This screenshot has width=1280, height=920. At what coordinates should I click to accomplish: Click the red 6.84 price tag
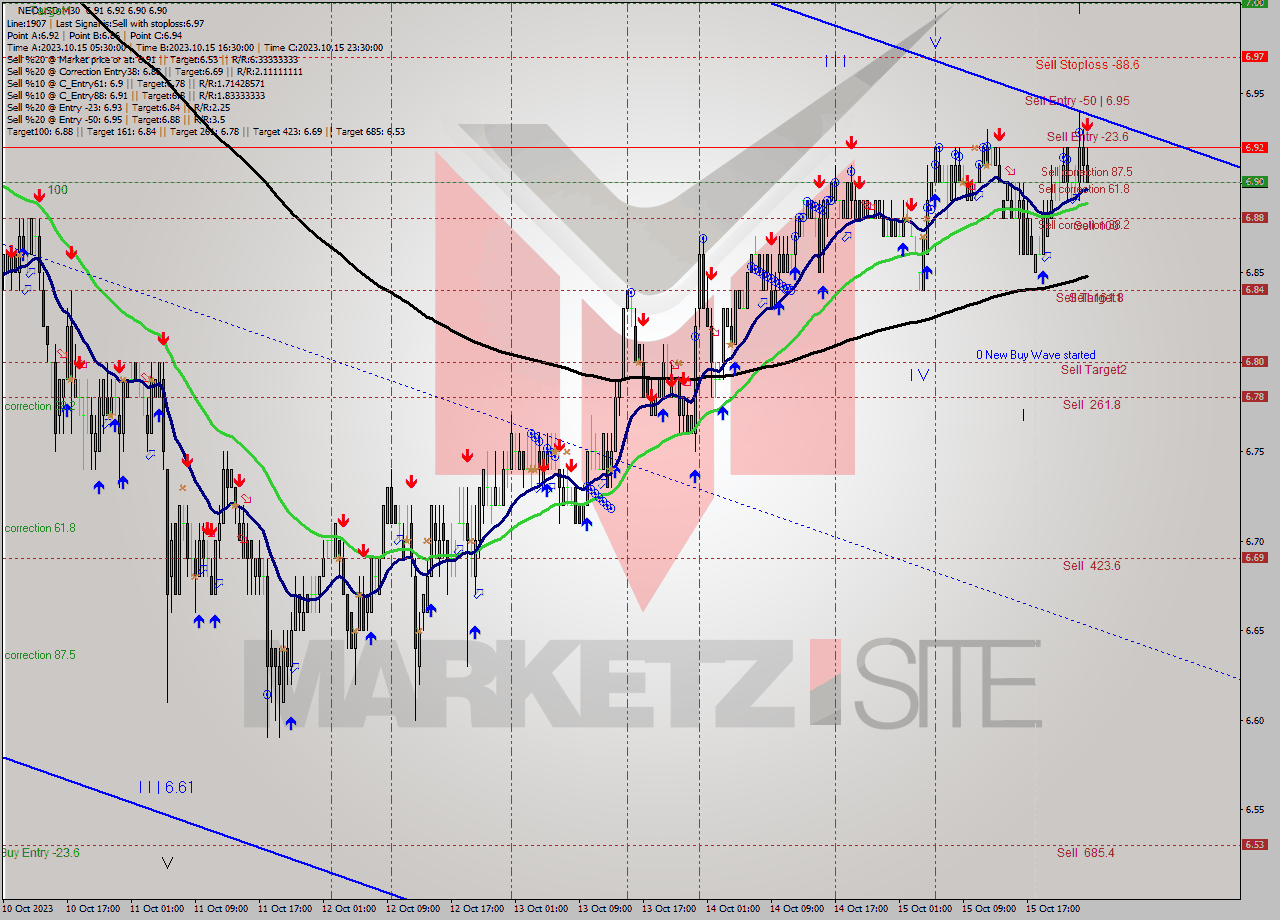point(1254,289)
